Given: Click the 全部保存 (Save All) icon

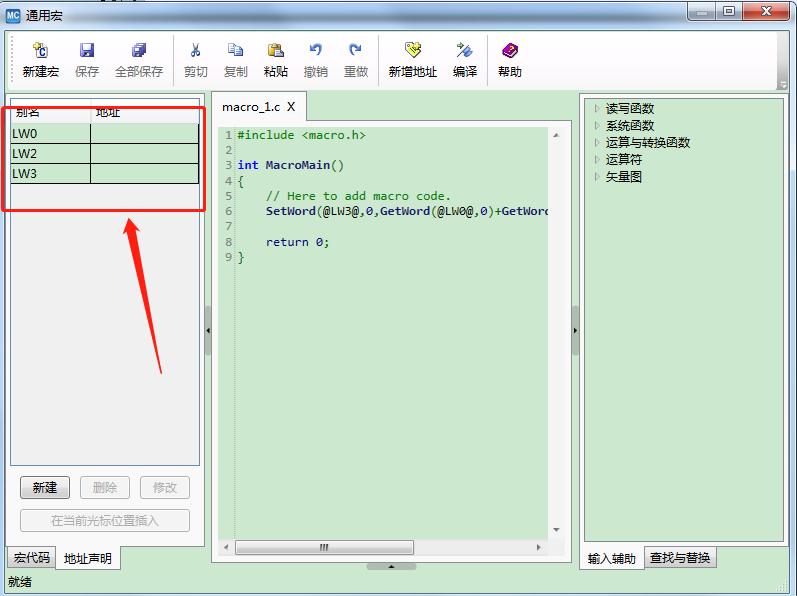Looking at the screenshot, I should [x=138, y=52].
